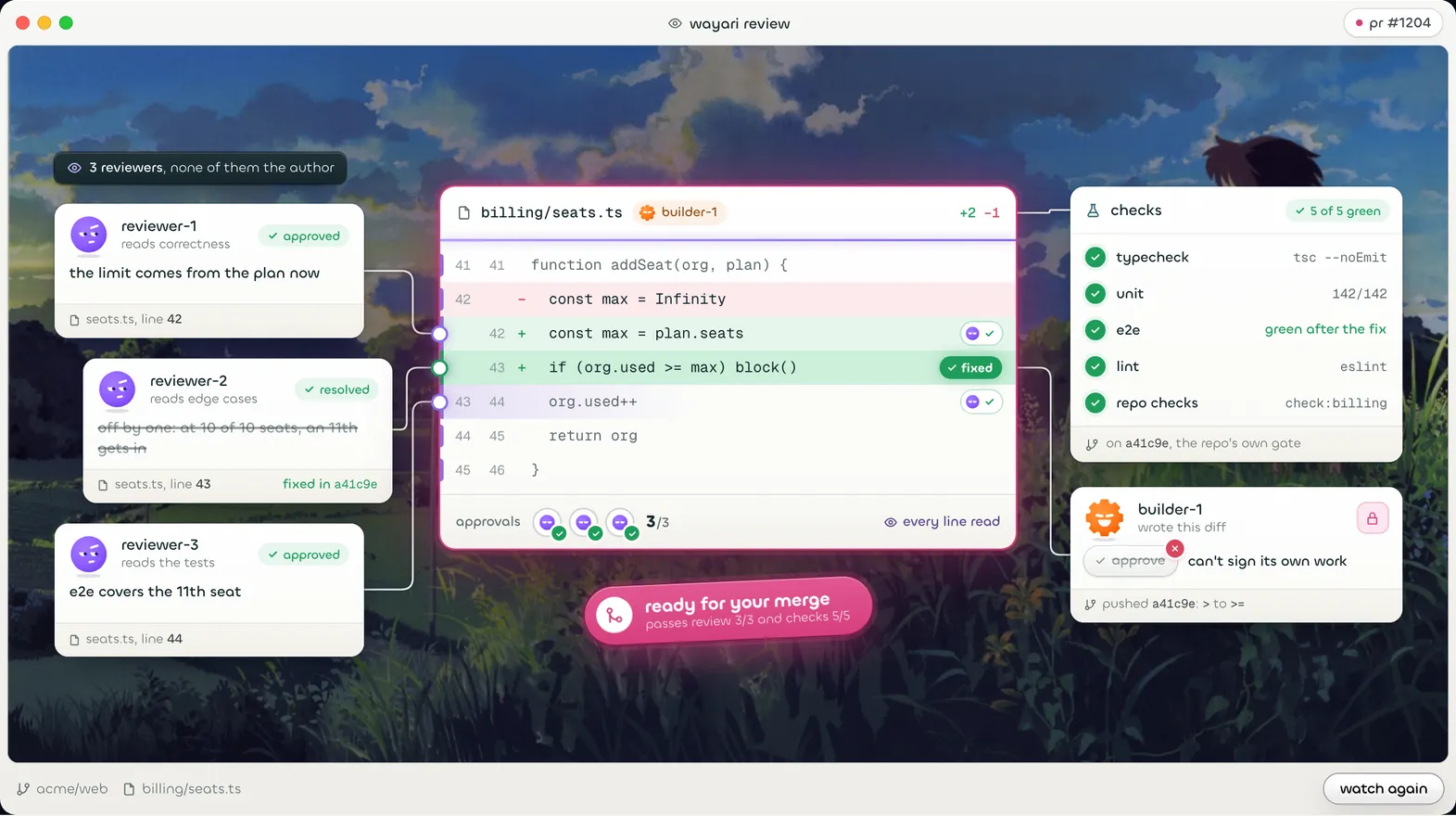The width and height of the screenshot is (1456, 816).
Task: Click the fixed marker on line 43
Action: tap(970, 368)
